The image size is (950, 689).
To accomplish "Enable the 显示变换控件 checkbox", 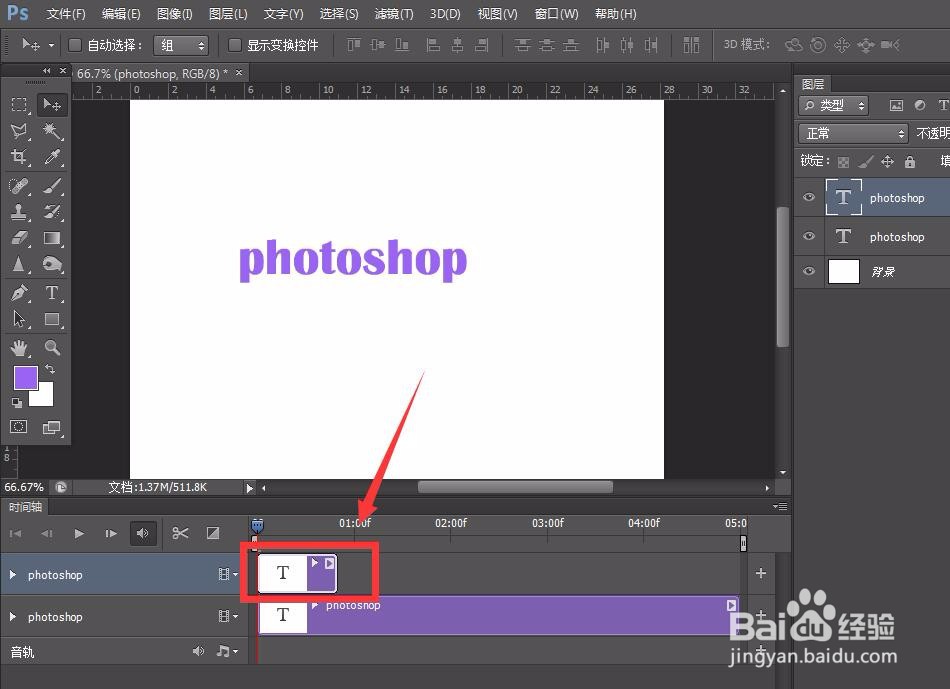I will (x=234, y=45).
